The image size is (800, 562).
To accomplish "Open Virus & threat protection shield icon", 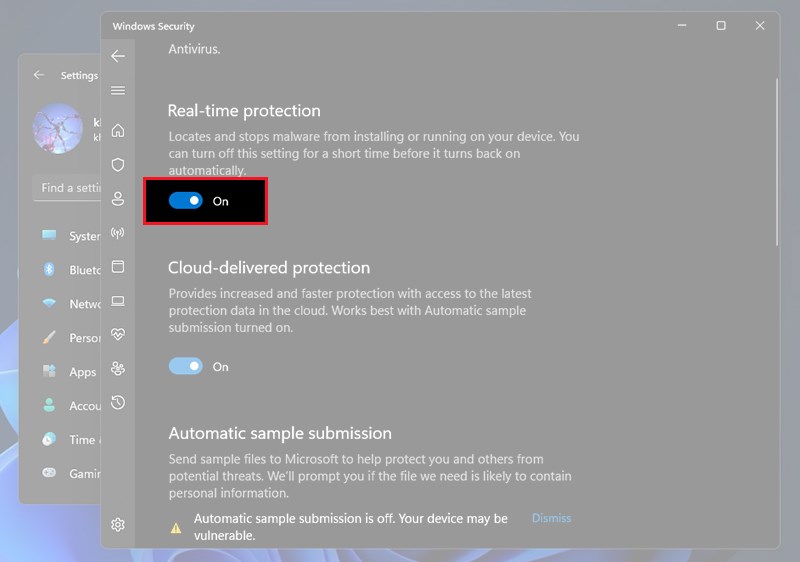I will (118, 165).
